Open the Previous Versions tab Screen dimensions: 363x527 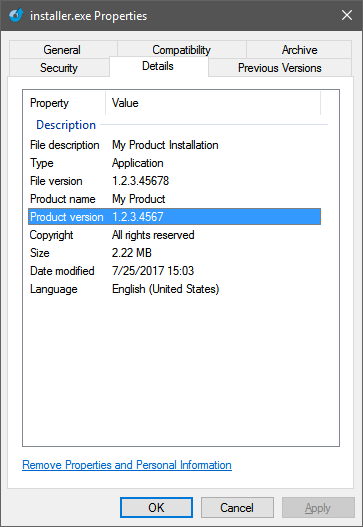[x=280, y=68]
